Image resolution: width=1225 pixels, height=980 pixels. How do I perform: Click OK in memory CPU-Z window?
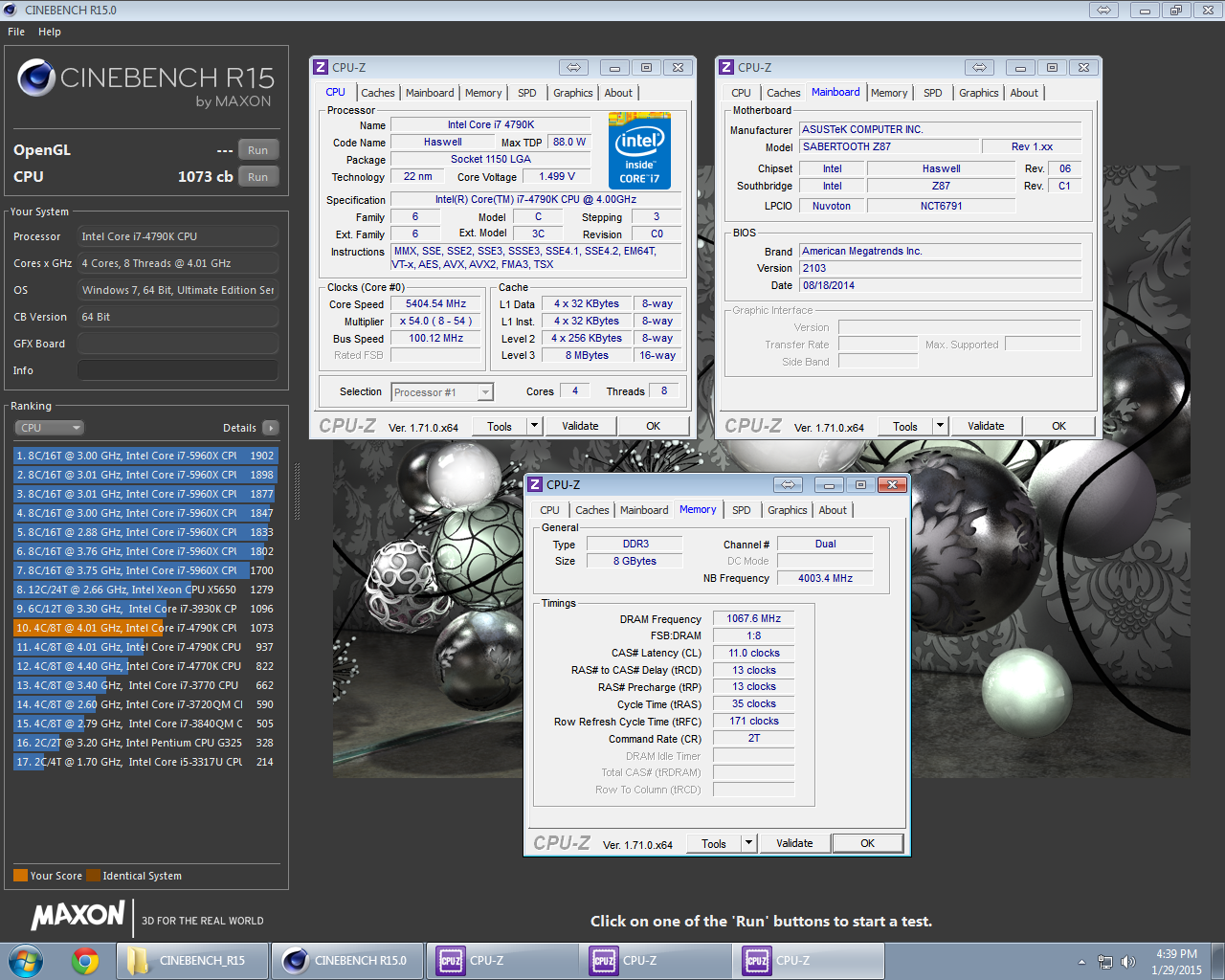click(x=867, y=844)
